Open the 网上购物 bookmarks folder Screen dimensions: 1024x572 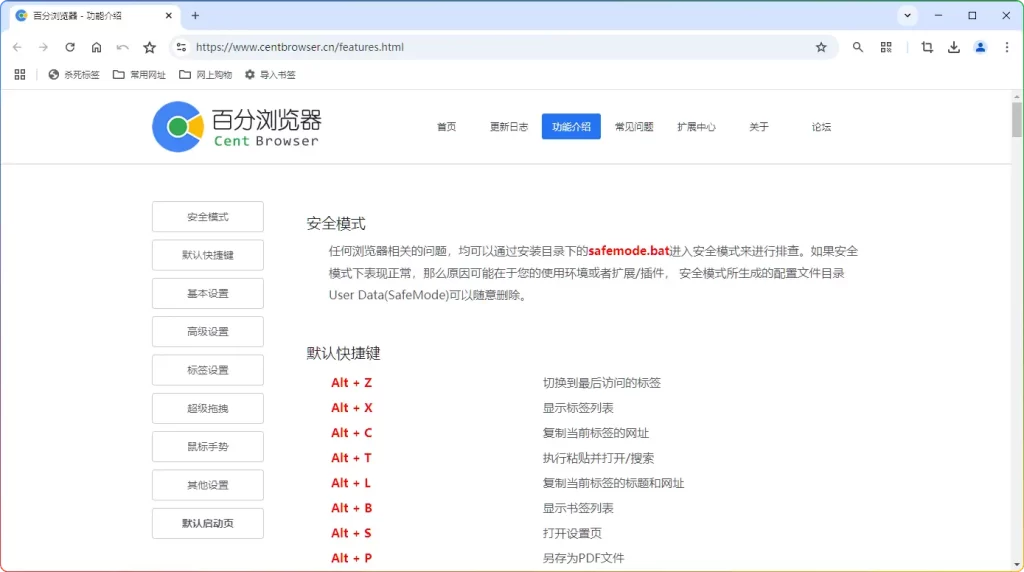coord(206,74)
